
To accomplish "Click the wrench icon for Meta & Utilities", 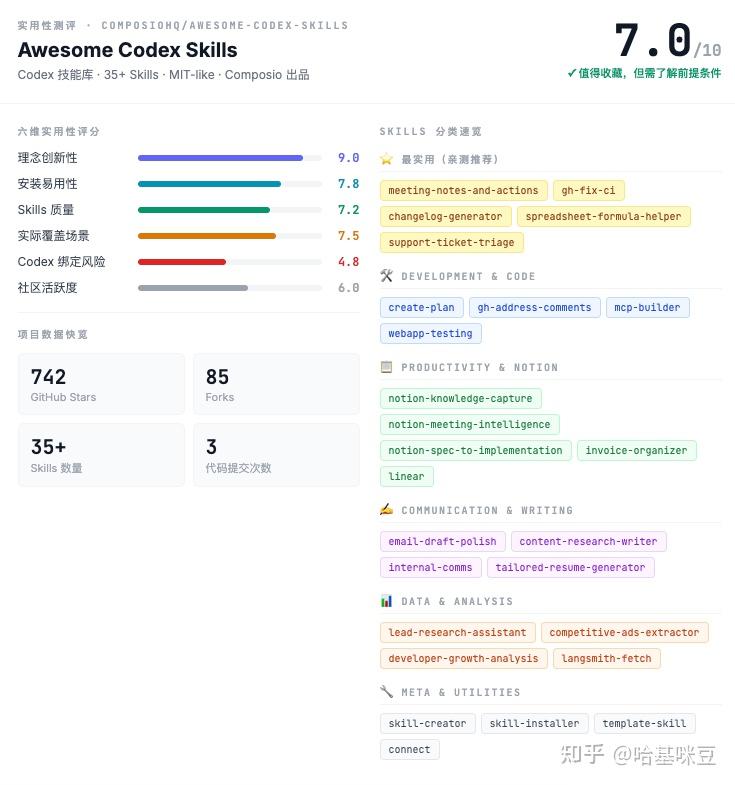I will pyautogui.click(x=386, y=692).
